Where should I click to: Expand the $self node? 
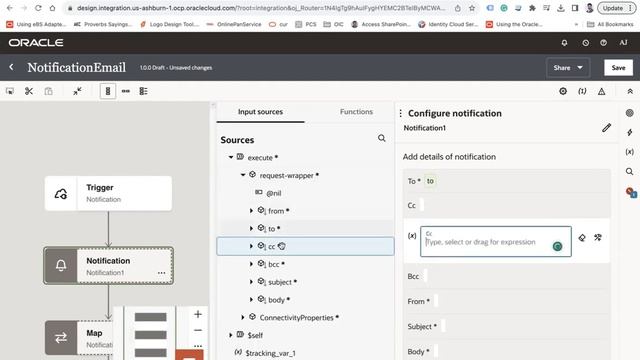pos(231,335)
